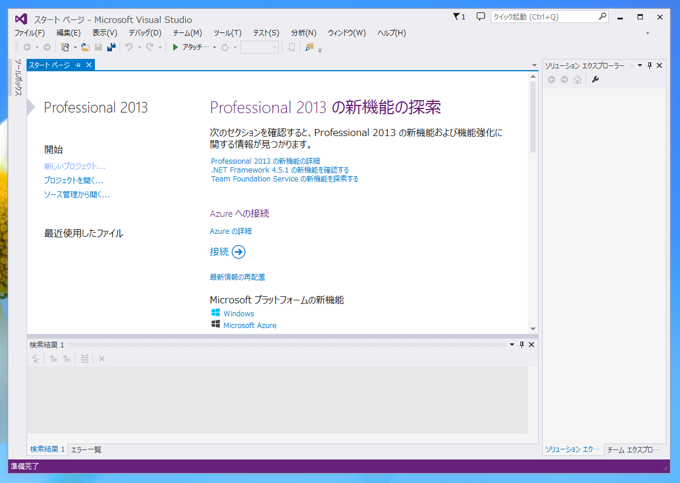Toggle auto-hide pin of Solution Explorer
This screenshot has width=680, height=483.
pyautogui.click(x=650, y=65)
